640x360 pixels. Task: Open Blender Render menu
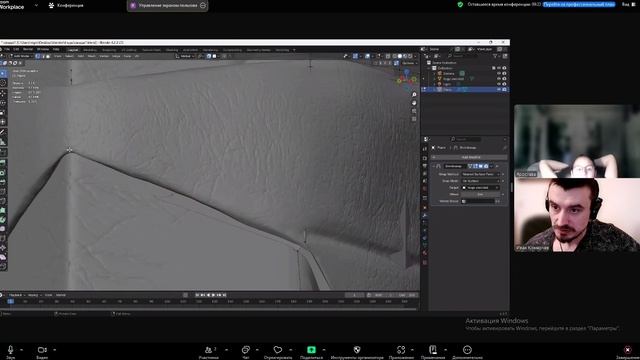28,49
